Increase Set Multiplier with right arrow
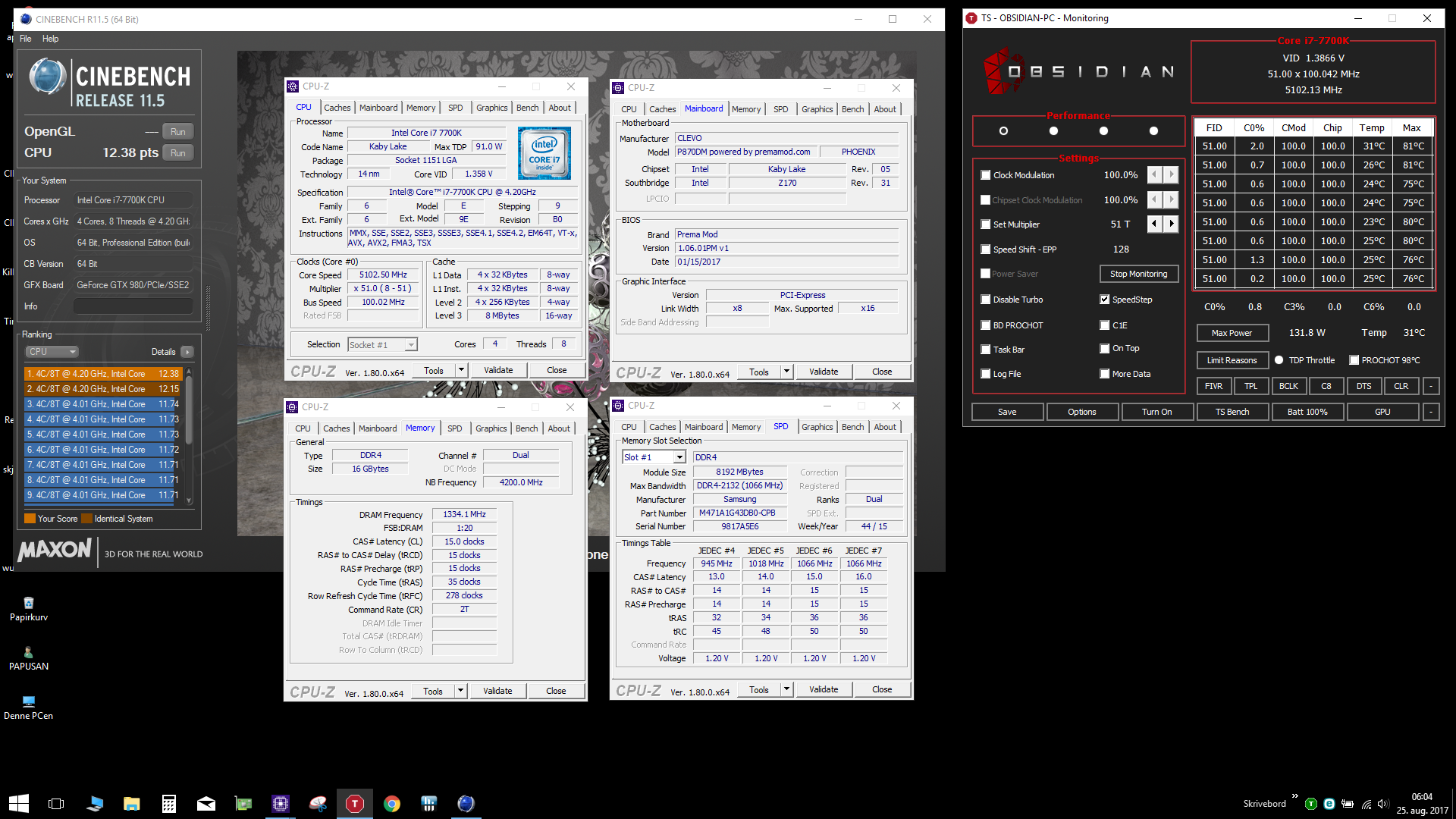This screenshot has width=1456, height=819. [x=1172, y=224]
